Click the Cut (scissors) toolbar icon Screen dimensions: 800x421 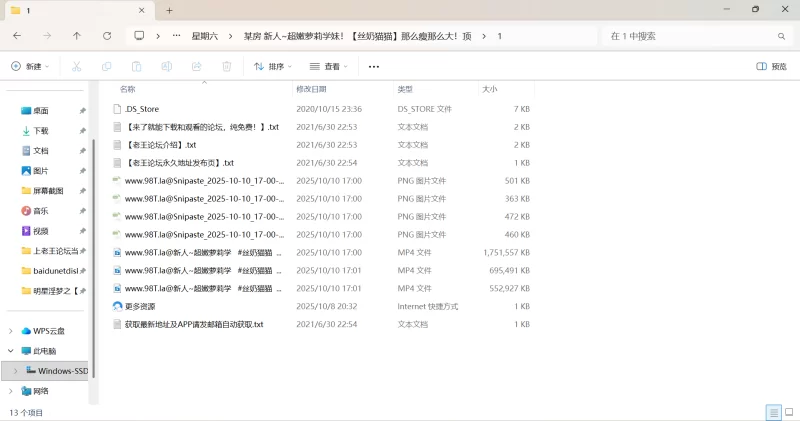point(76,66)
